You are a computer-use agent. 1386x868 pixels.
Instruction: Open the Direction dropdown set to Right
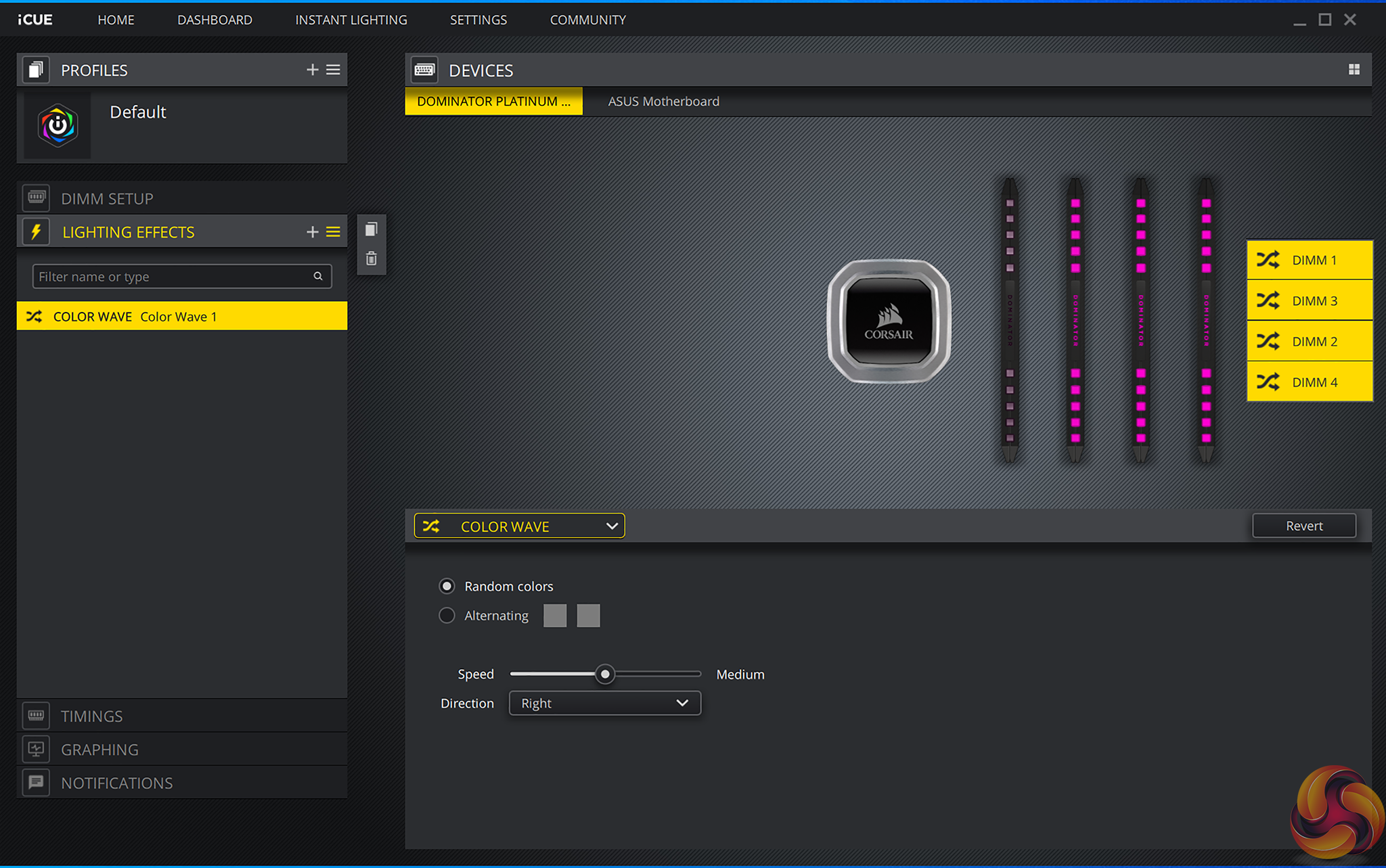tap(604, 703)
